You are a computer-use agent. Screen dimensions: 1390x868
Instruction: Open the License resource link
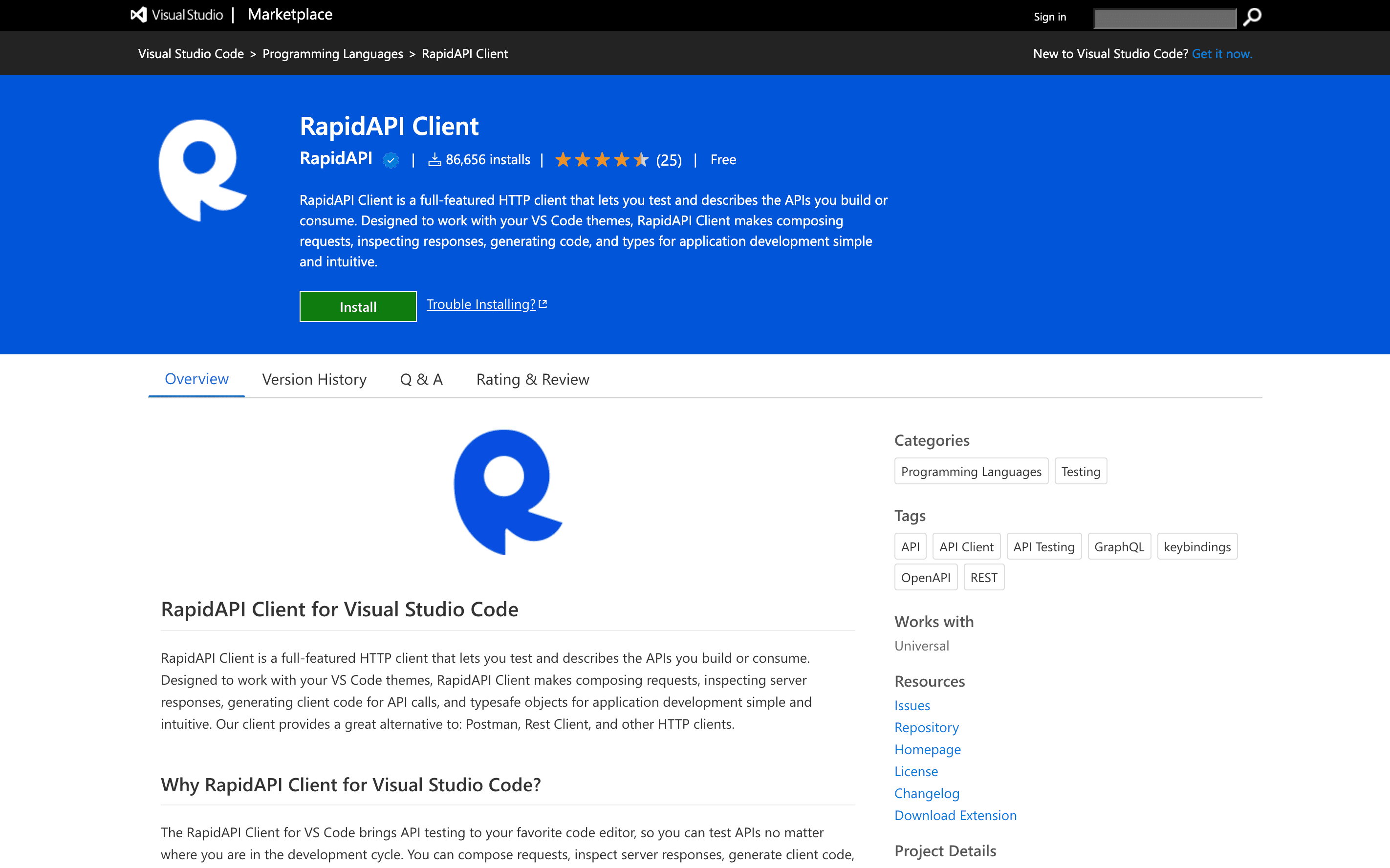click(x=916, y=771)
